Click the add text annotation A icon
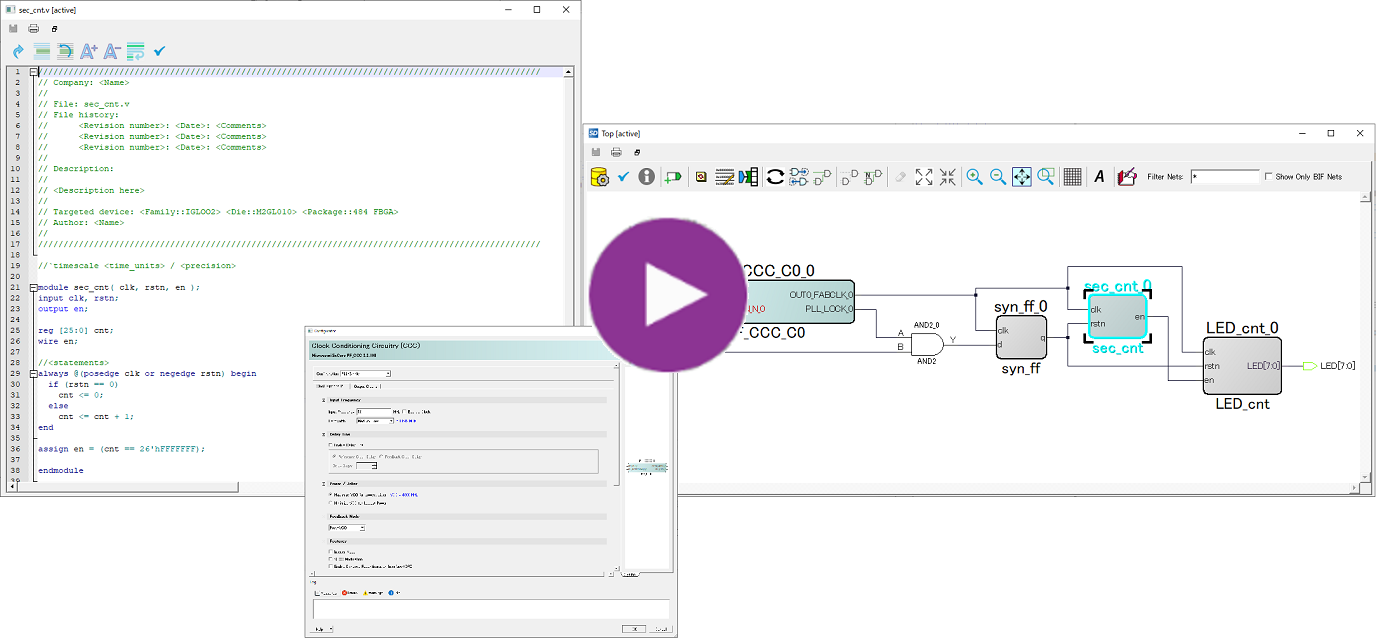 [x=1099, y=177]
